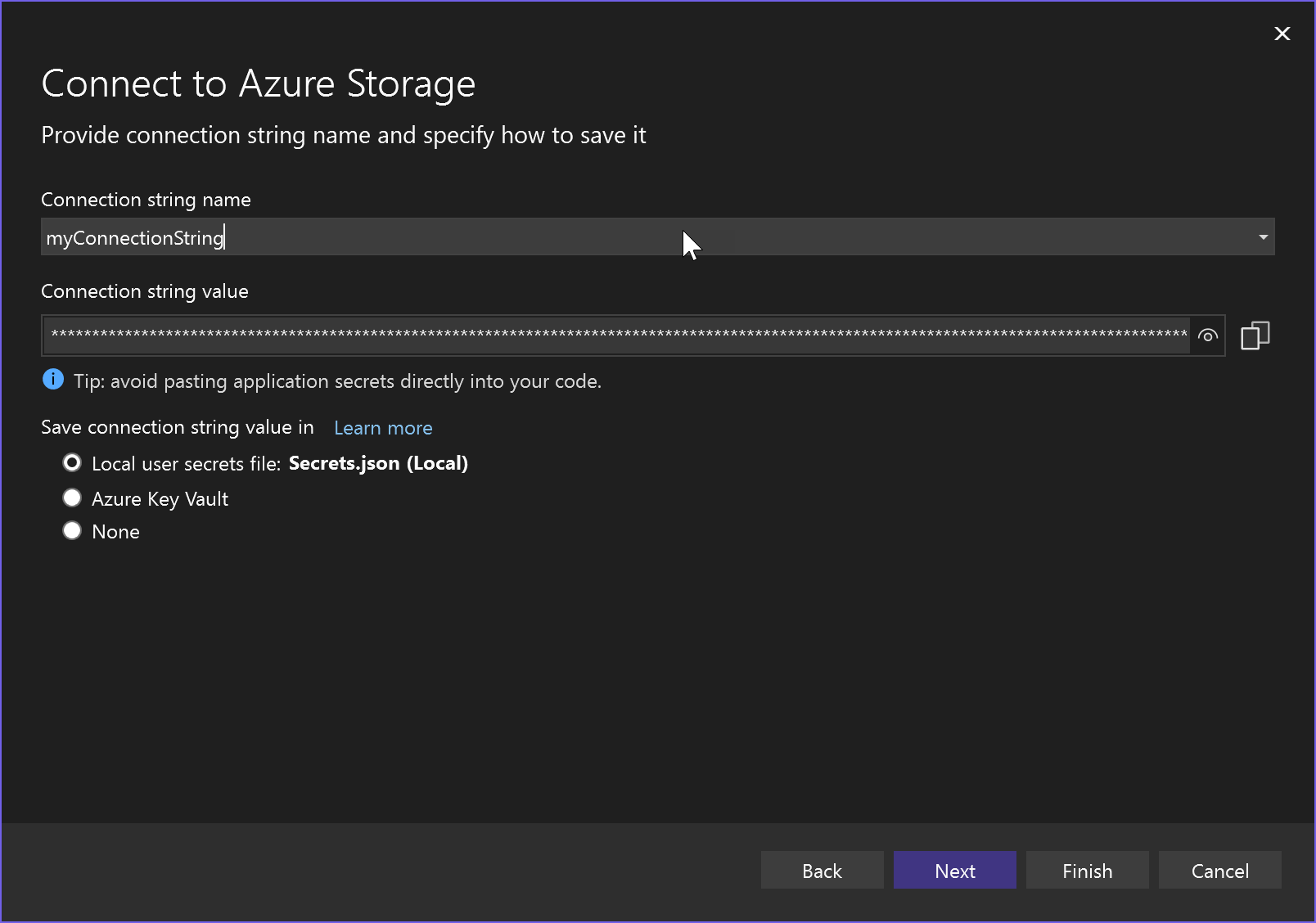Viewport: 1316px width, 923px height.
Task: Click the Connect to Azure Storage heading
Action: tap(258, 83)
